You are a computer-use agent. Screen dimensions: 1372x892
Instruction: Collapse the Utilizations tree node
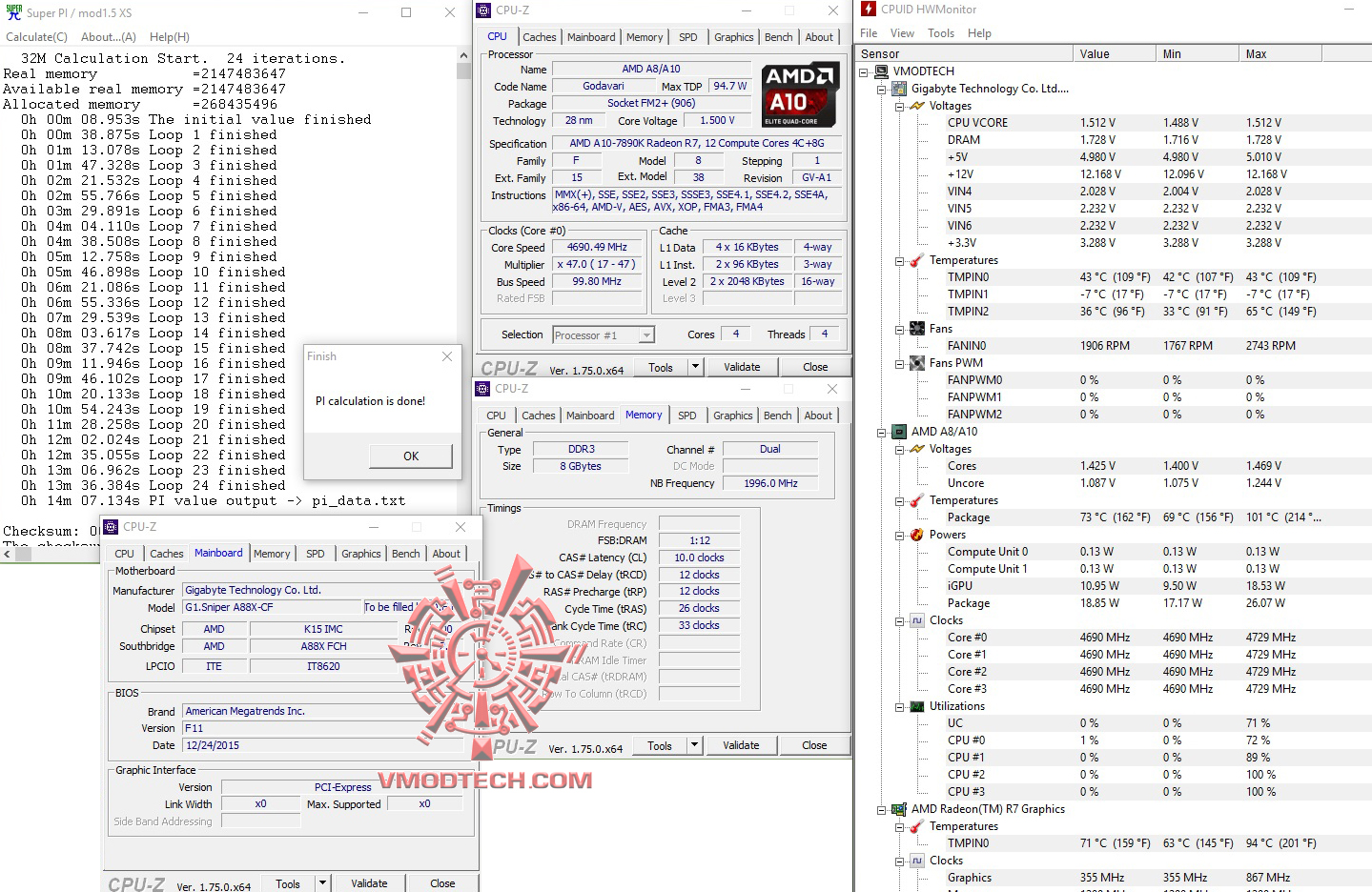pyautogui.click(x=899, y=706)
